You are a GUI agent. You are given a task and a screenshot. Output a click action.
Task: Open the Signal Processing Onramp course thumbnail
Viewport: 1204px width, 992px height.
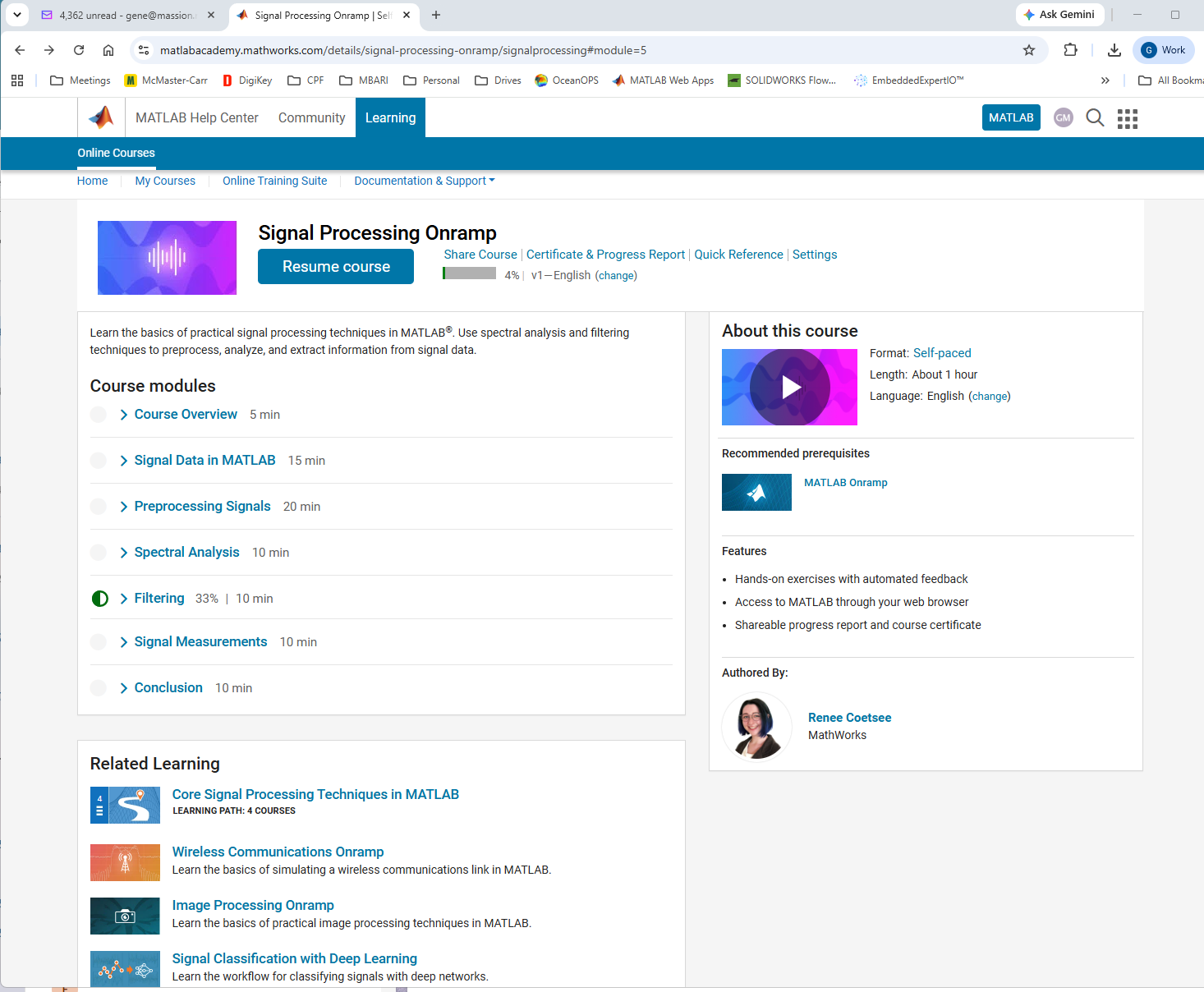[x=167, y=258]
